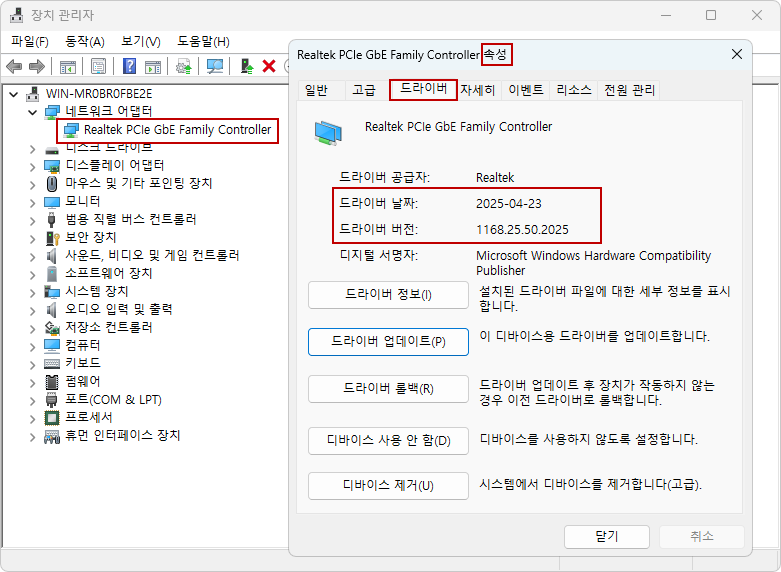This screenshot has width=781, height=572.
Task: Click the 모니터 category icon
Action: (52, 202)
